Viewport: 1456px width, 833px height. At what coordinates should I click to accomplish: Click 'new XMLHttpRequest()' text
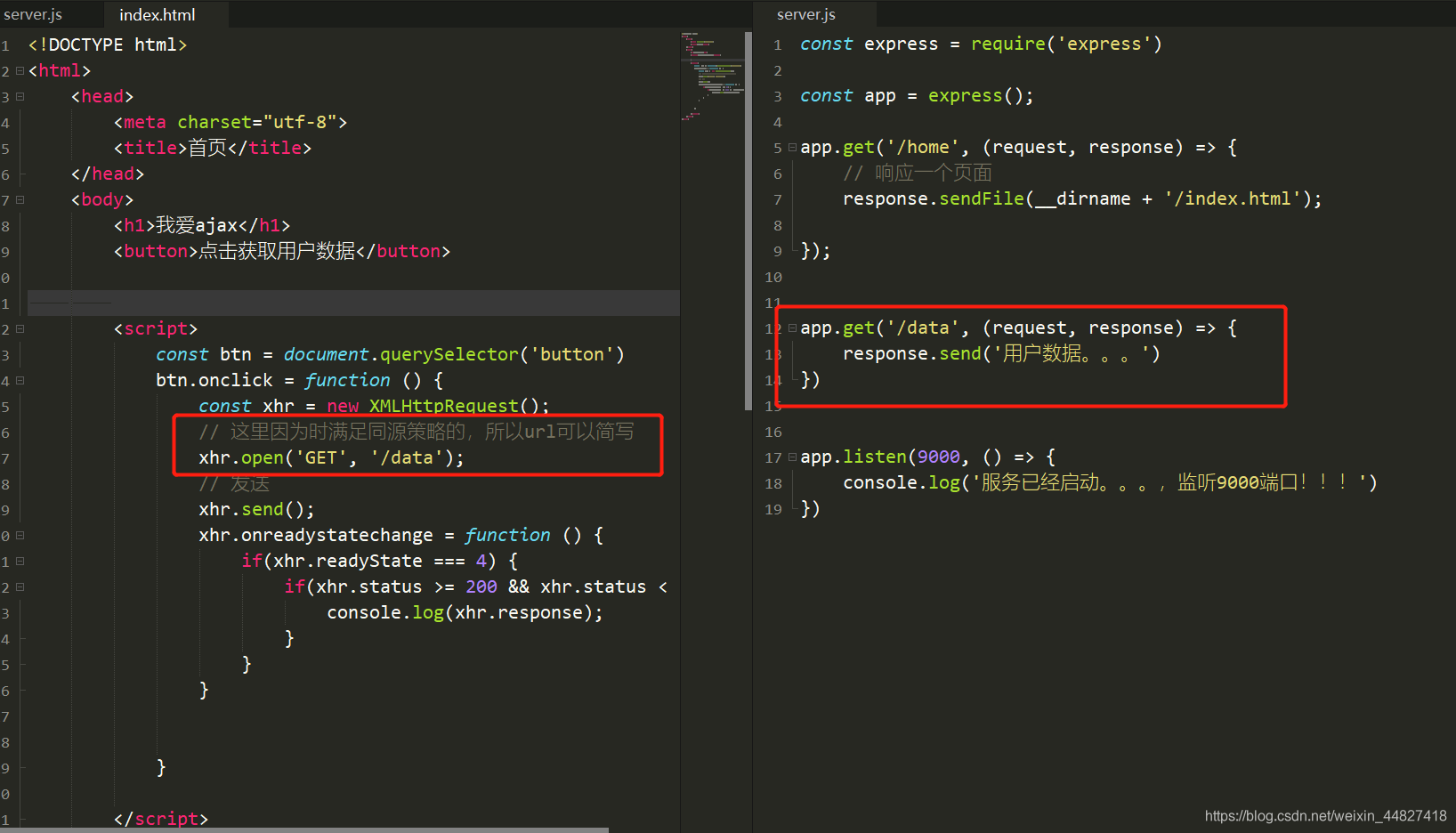439,406
